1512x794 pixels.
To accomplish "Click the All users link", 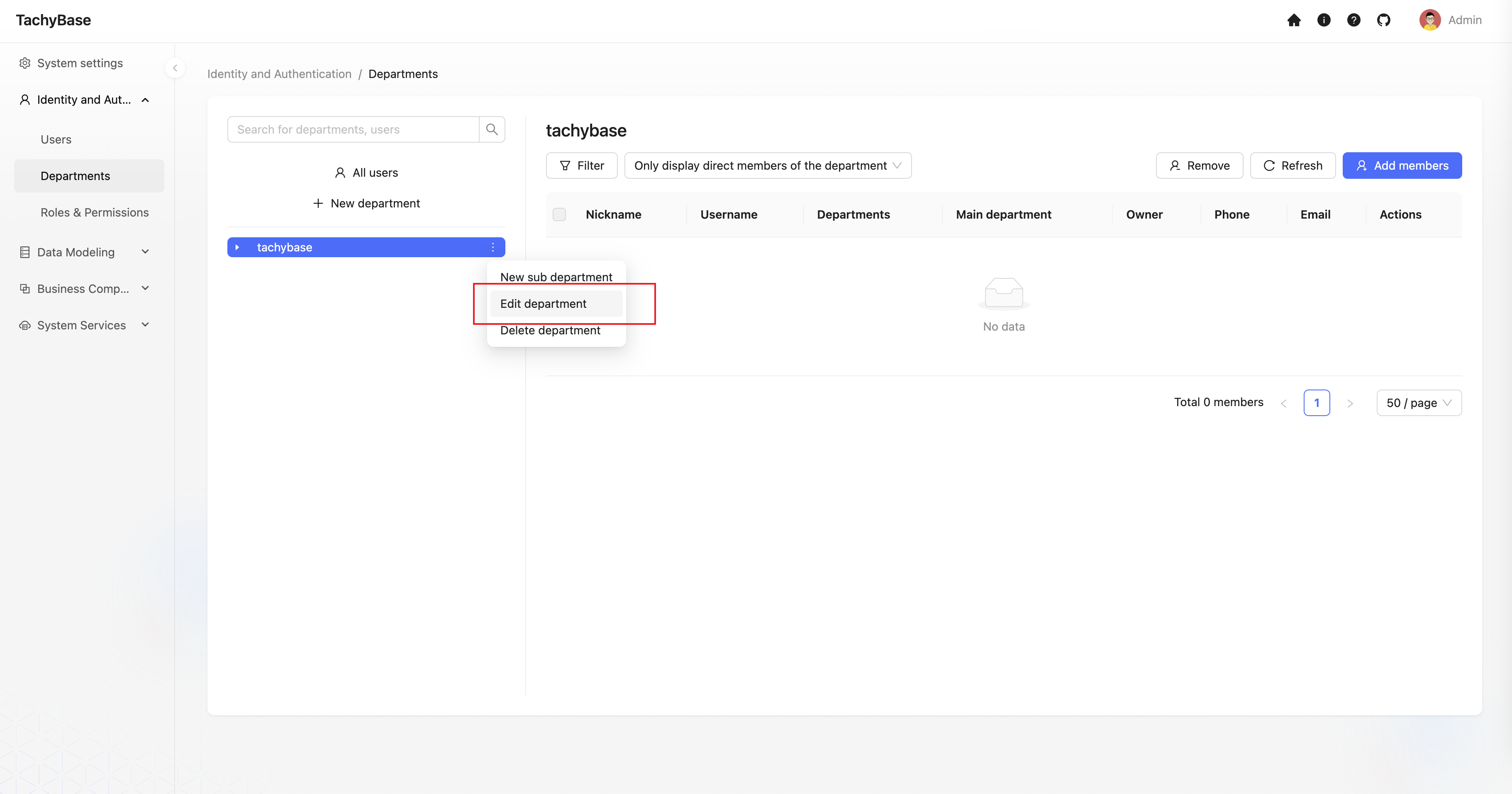I will click(x=366, y=173).
